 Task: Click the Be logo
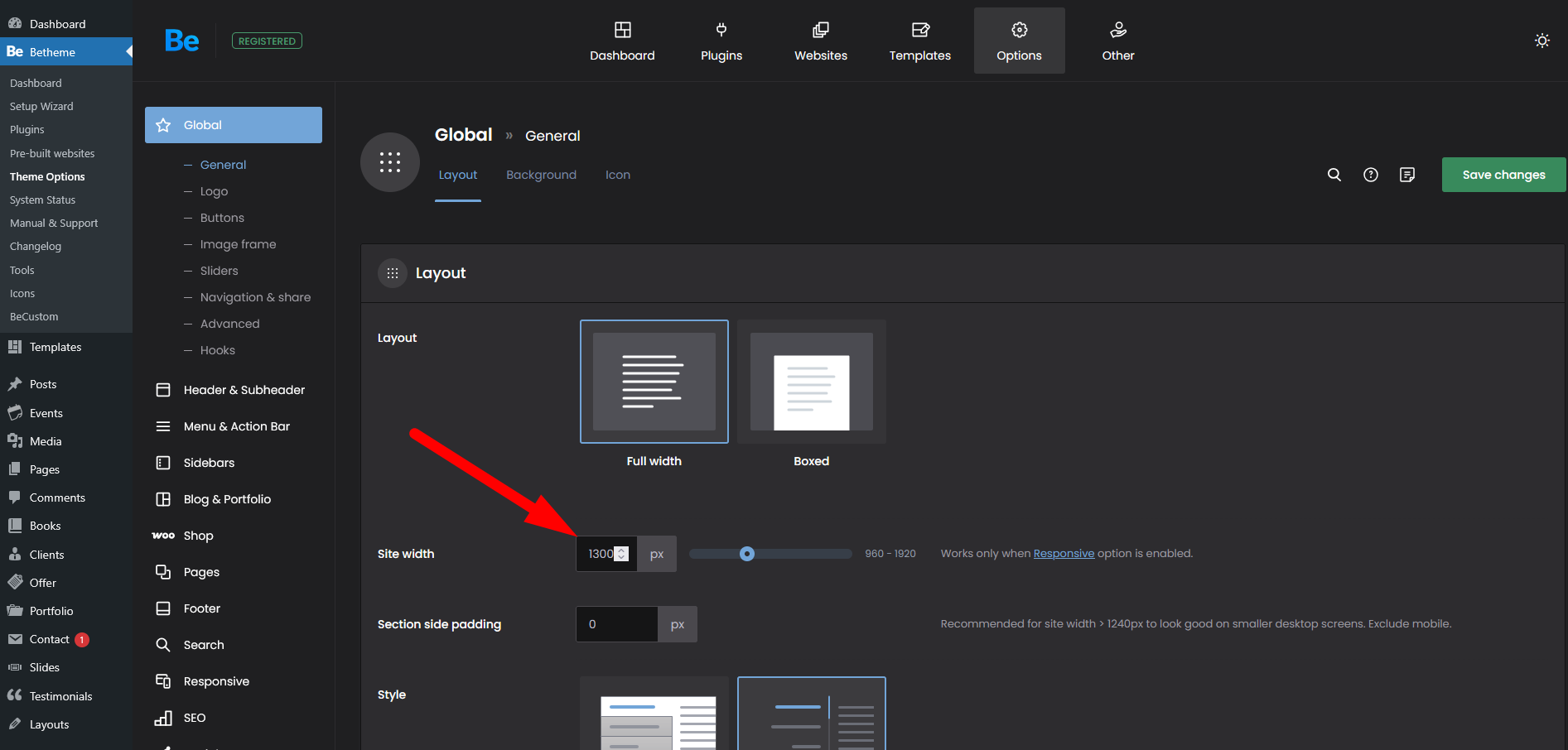pyautogui.click(x=181, y=41)
